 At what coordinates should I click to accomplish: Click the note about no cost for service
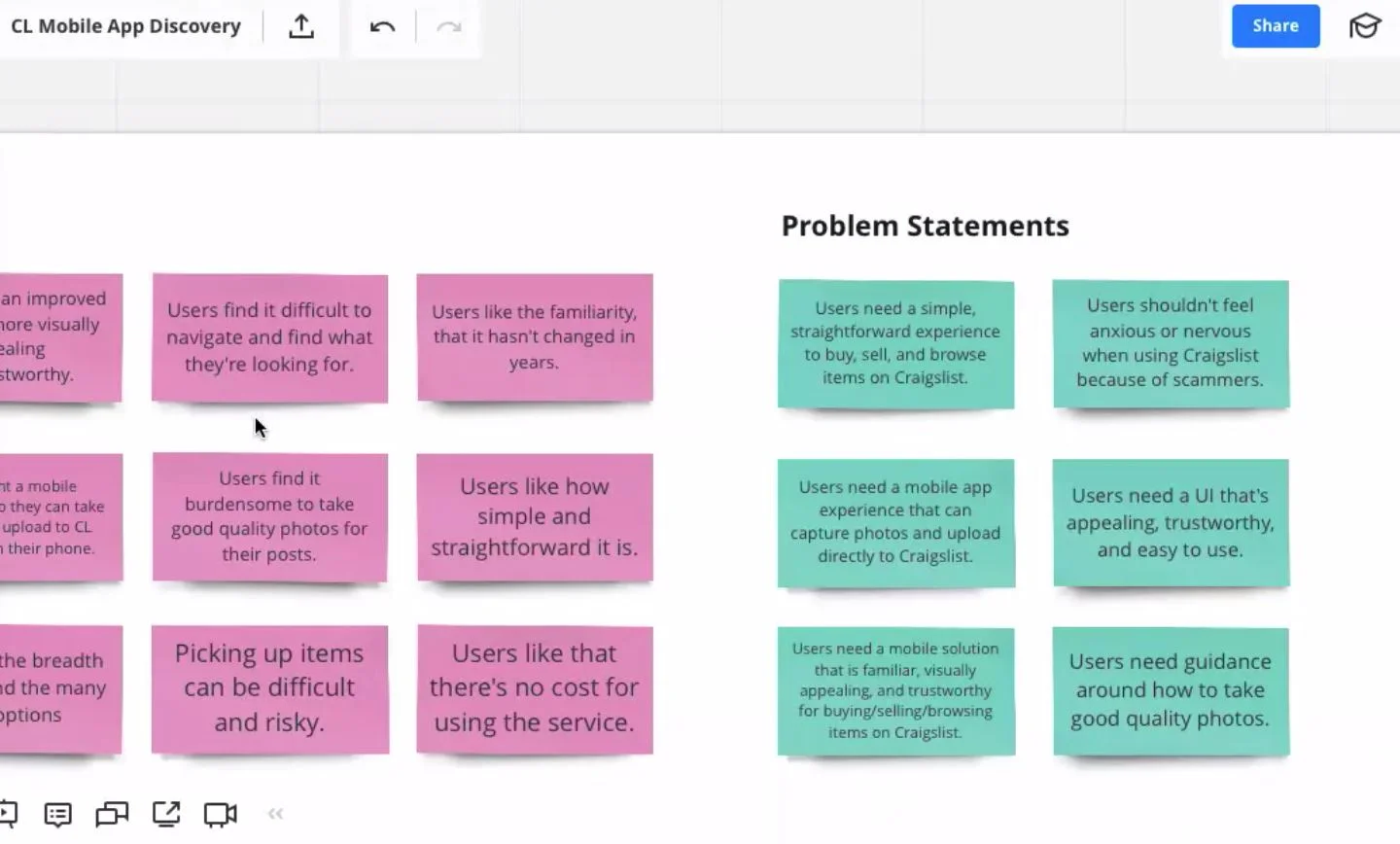point(534,687)
